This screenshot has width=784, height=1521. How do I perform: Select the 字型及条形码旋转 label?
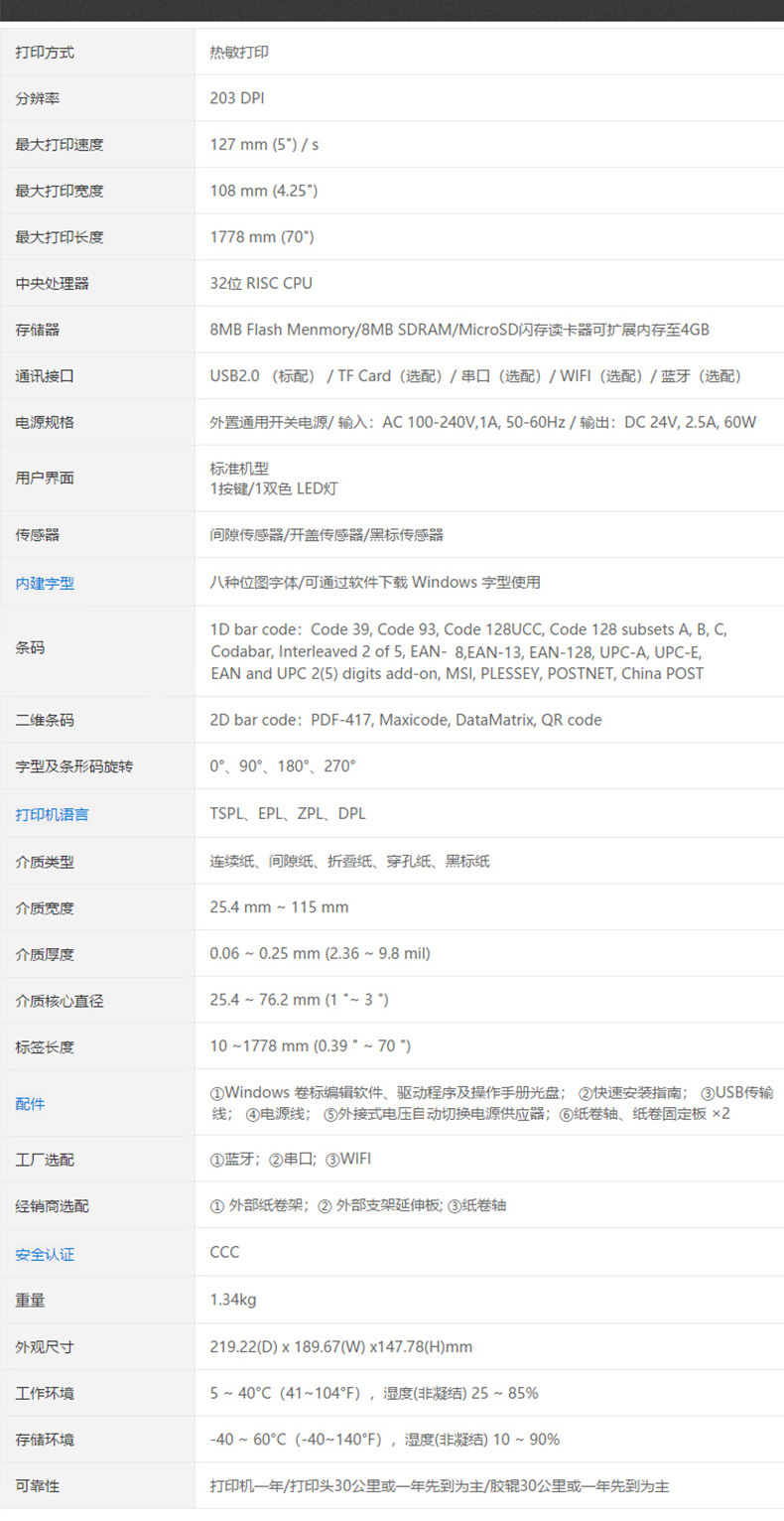click(x=74, y=767)
